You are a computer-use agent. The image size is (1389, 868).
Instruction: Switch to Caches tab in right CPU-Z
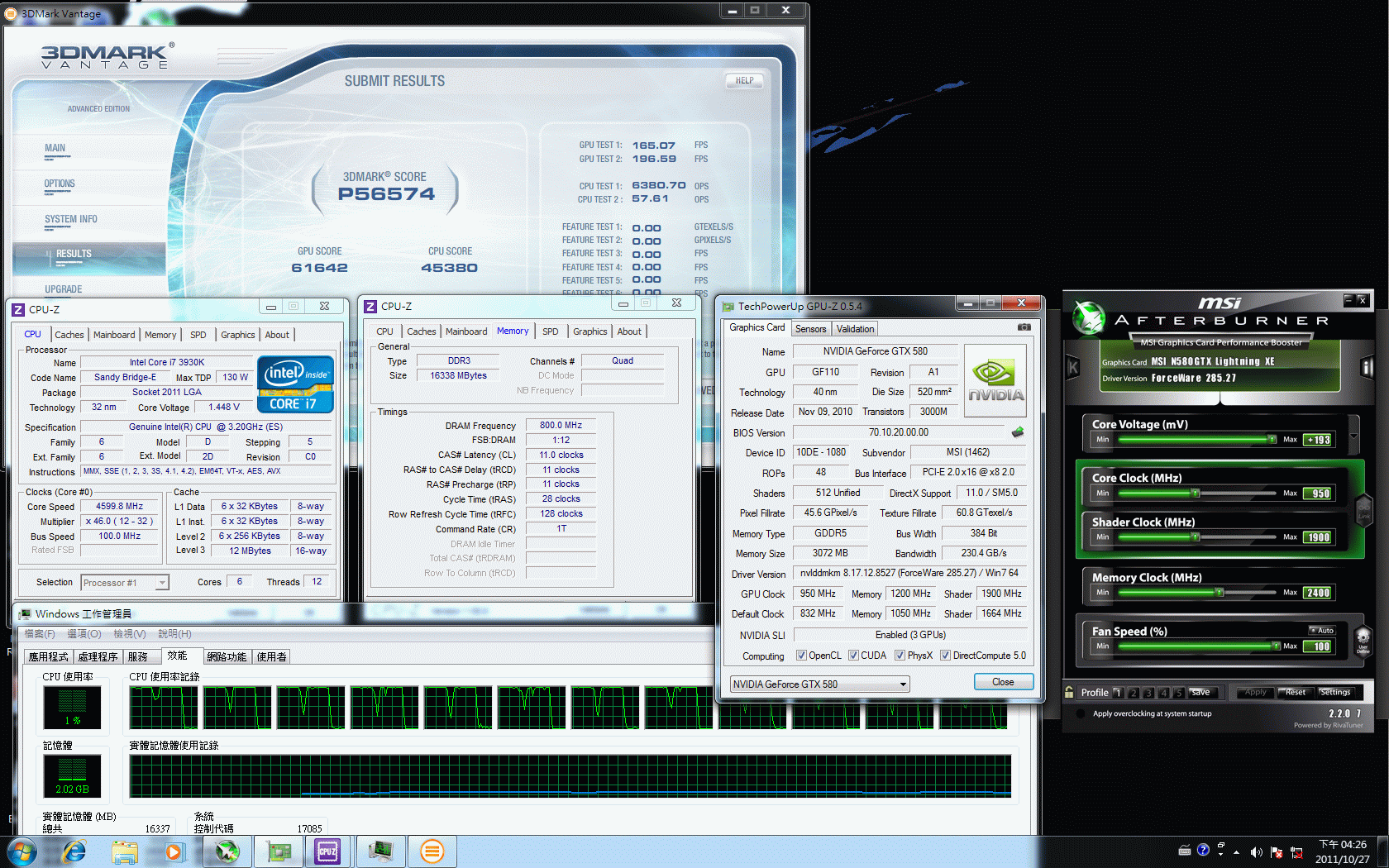coord(421,331)
